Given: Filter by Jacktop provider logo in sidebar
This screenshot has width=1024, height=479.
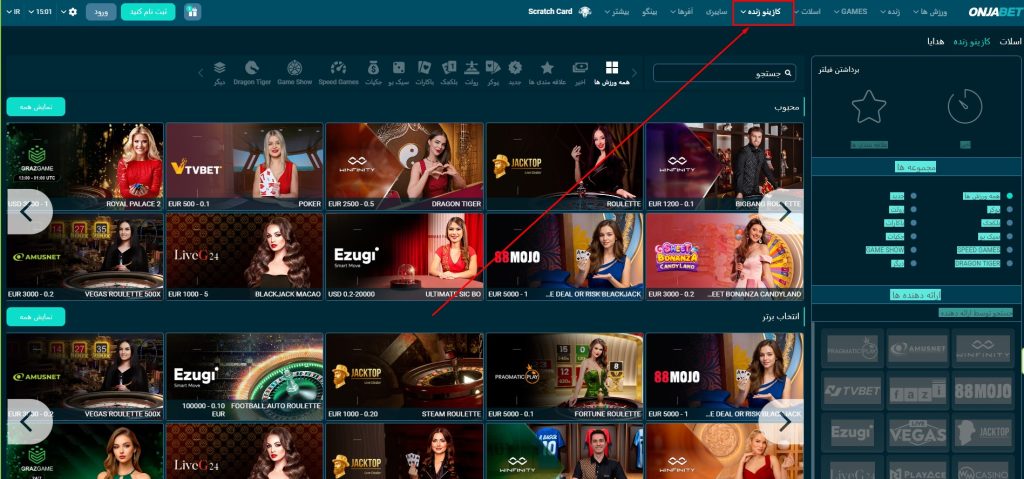Looking at the screenshot, I should [983, 433].
